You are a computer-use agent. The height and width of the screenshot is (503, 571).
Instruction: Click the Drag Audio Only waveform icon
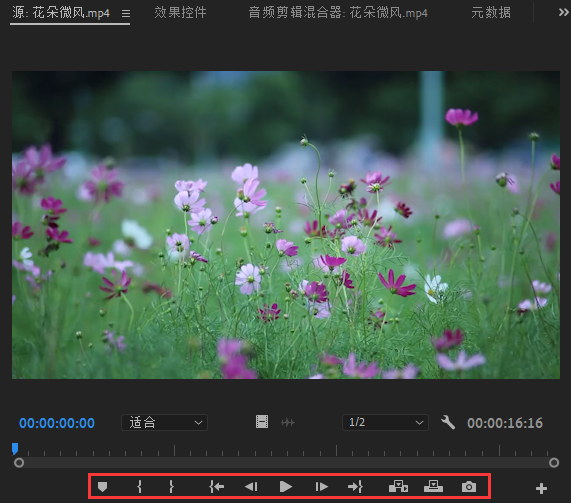click(x=288, y=423)
